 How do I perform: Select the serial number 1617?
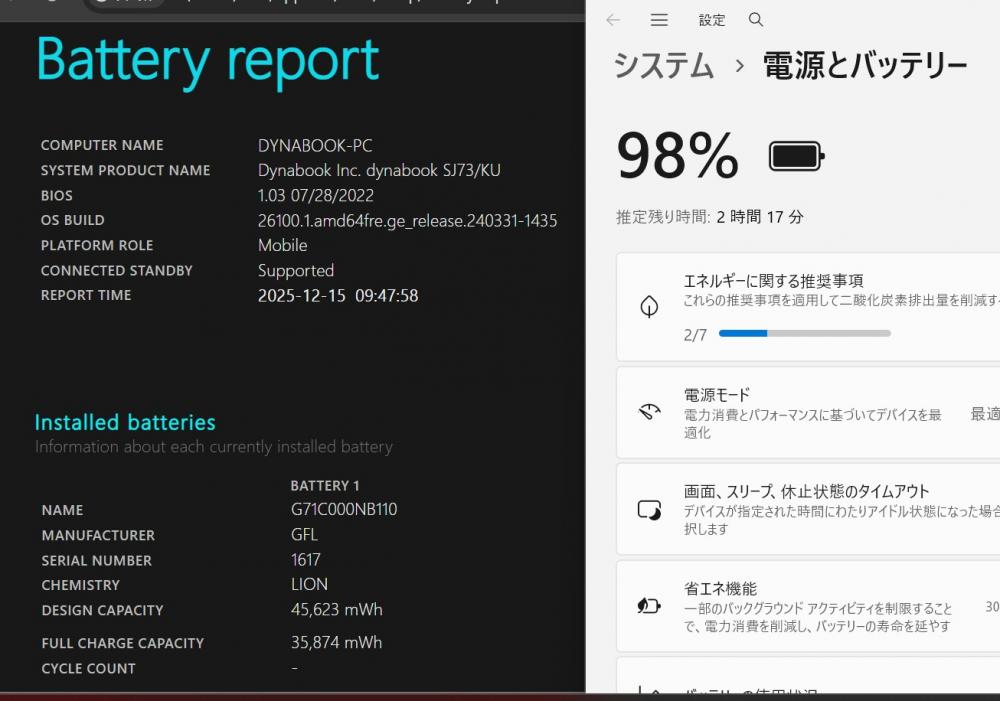pos(305,559)
